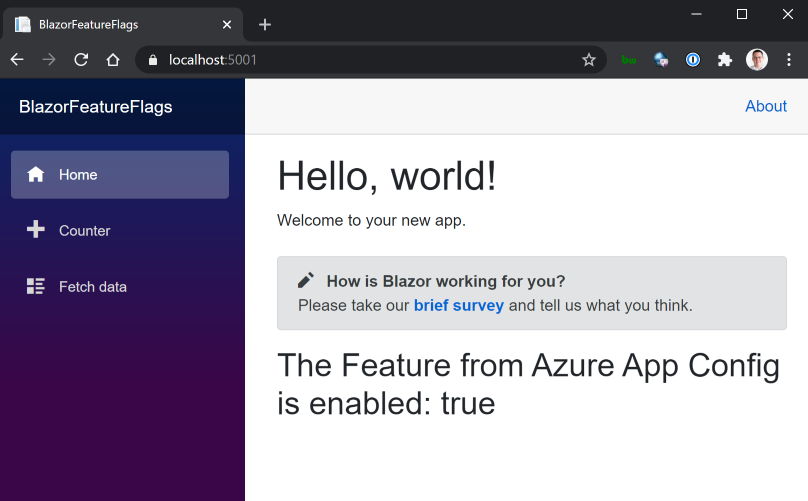Select the BlazorFeatureFlags browser tab

[x=123, y=24]
